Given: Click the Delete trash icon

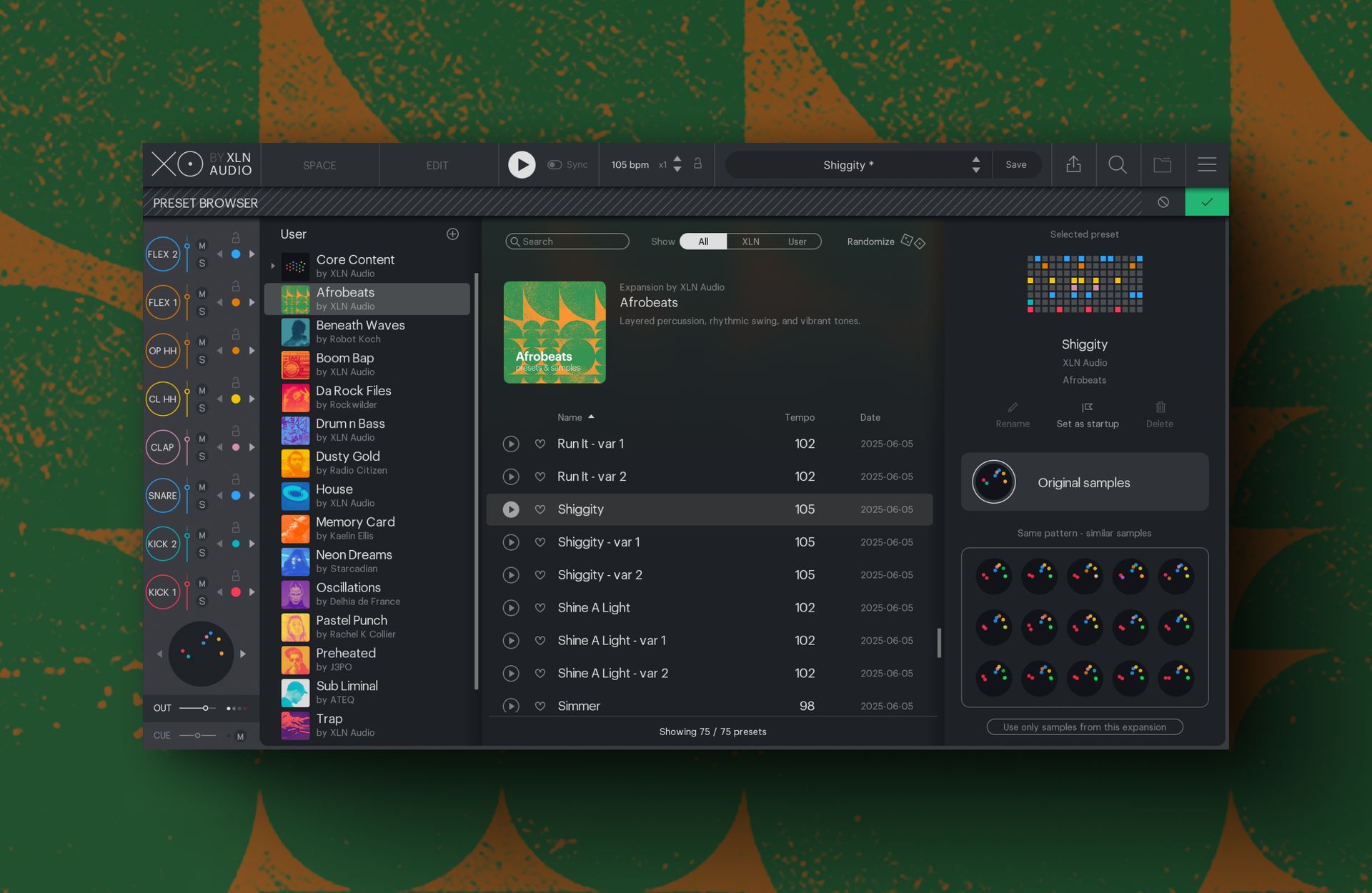Looking at the screenshot, I should (x=1160, y=407).
